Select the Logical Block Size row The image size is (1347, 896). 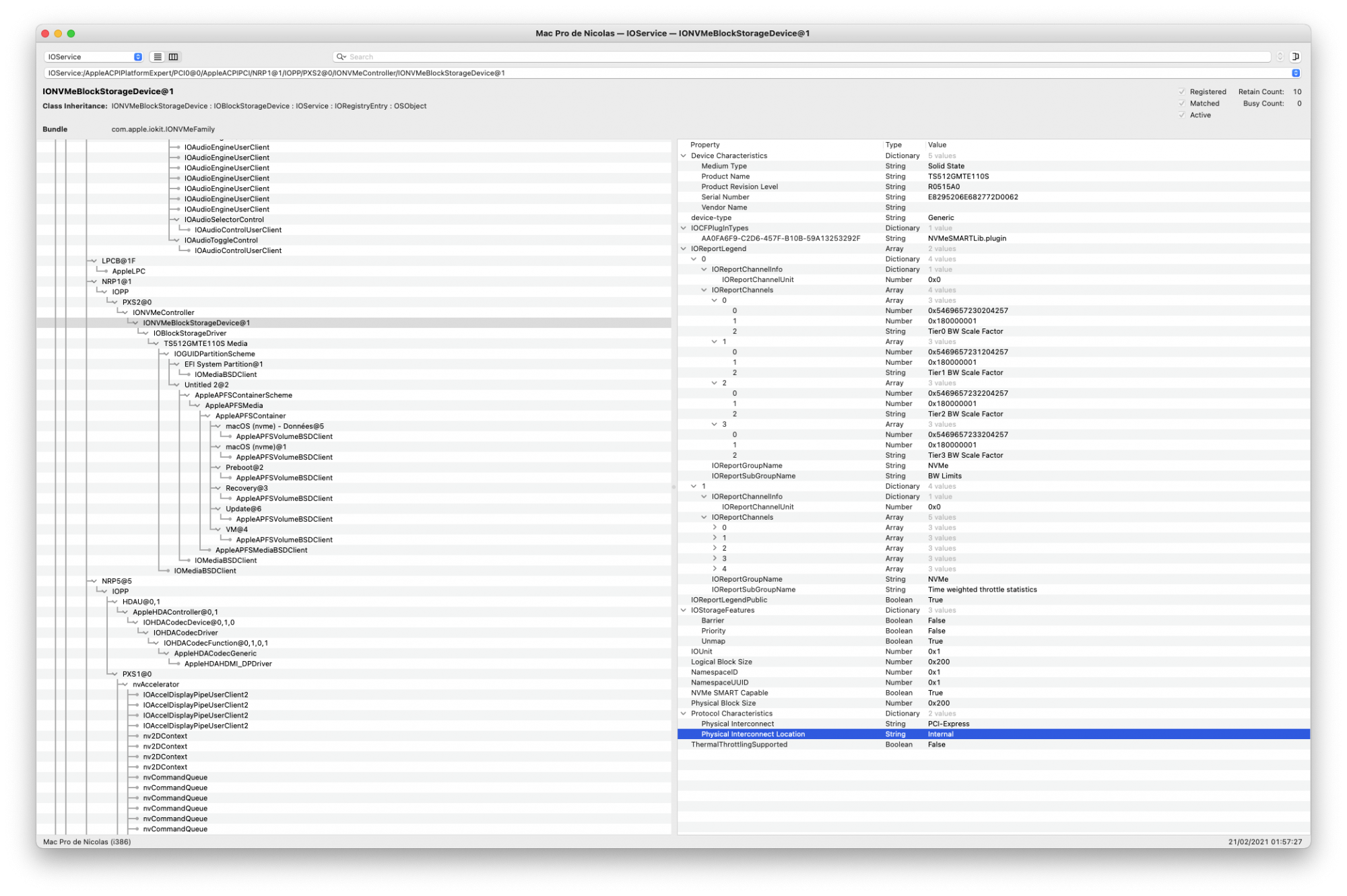993,662
